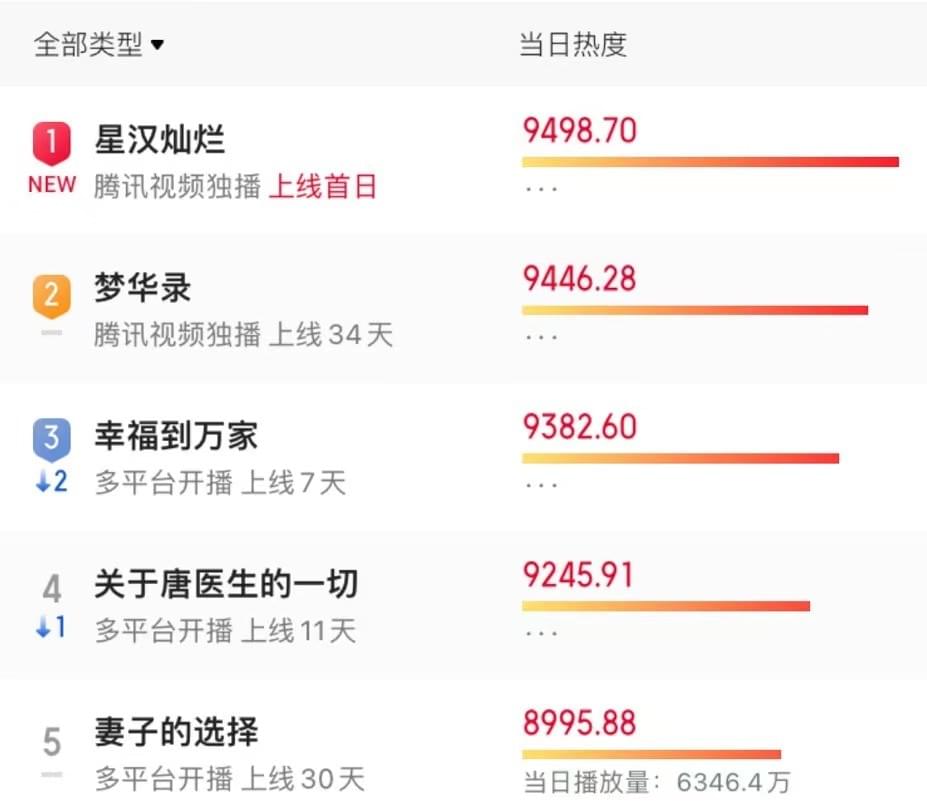Select the 幸福到万家 entry
This screenshot has height=811, width=927.
coord(177,436)
